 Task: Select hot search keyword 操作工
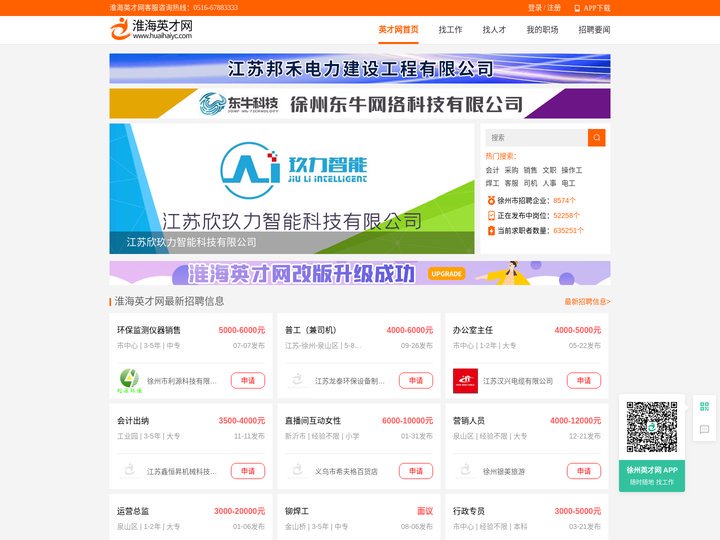coord(572,170)
